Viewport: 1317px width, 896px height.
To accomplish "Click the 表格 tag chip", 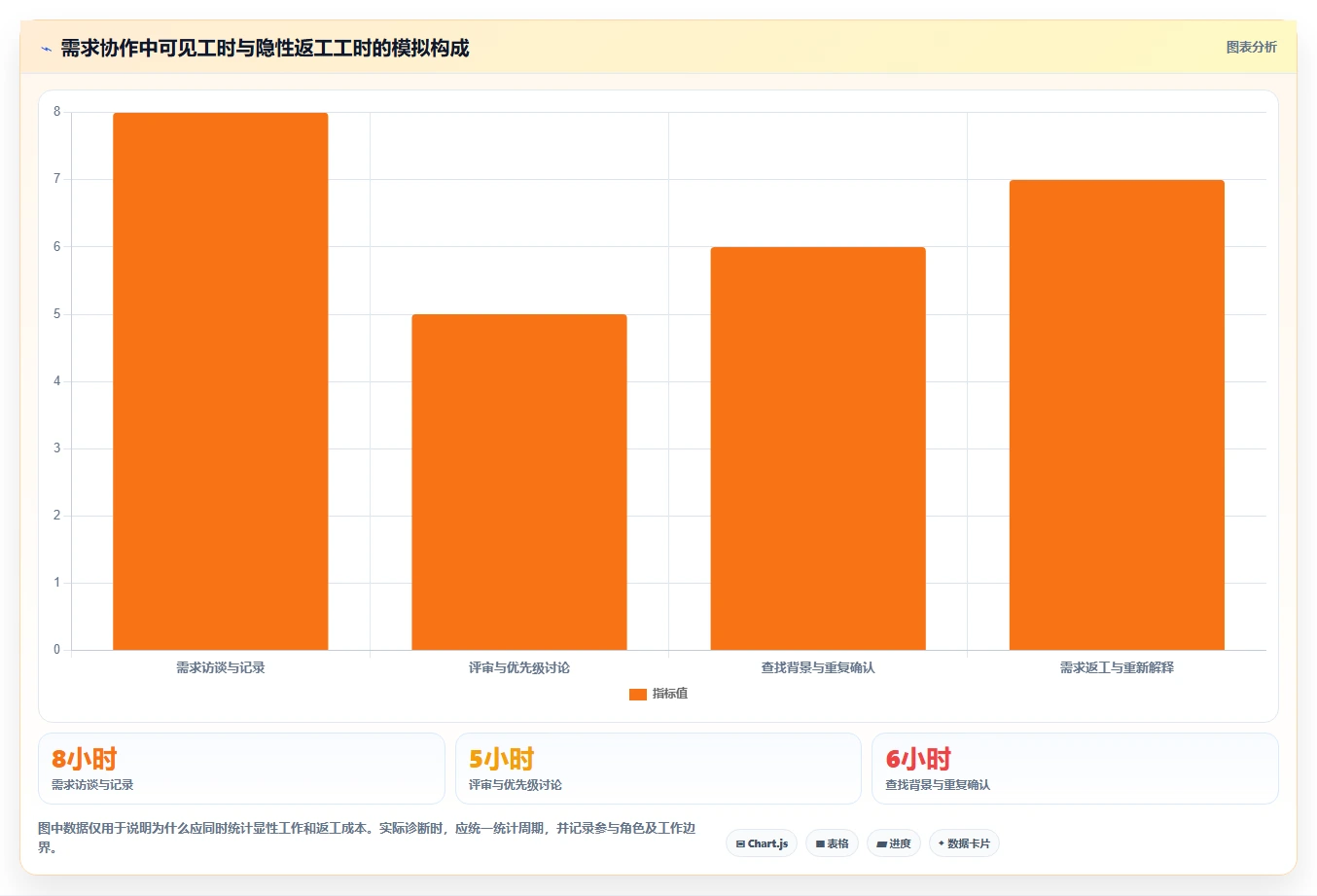I will 832,843.
